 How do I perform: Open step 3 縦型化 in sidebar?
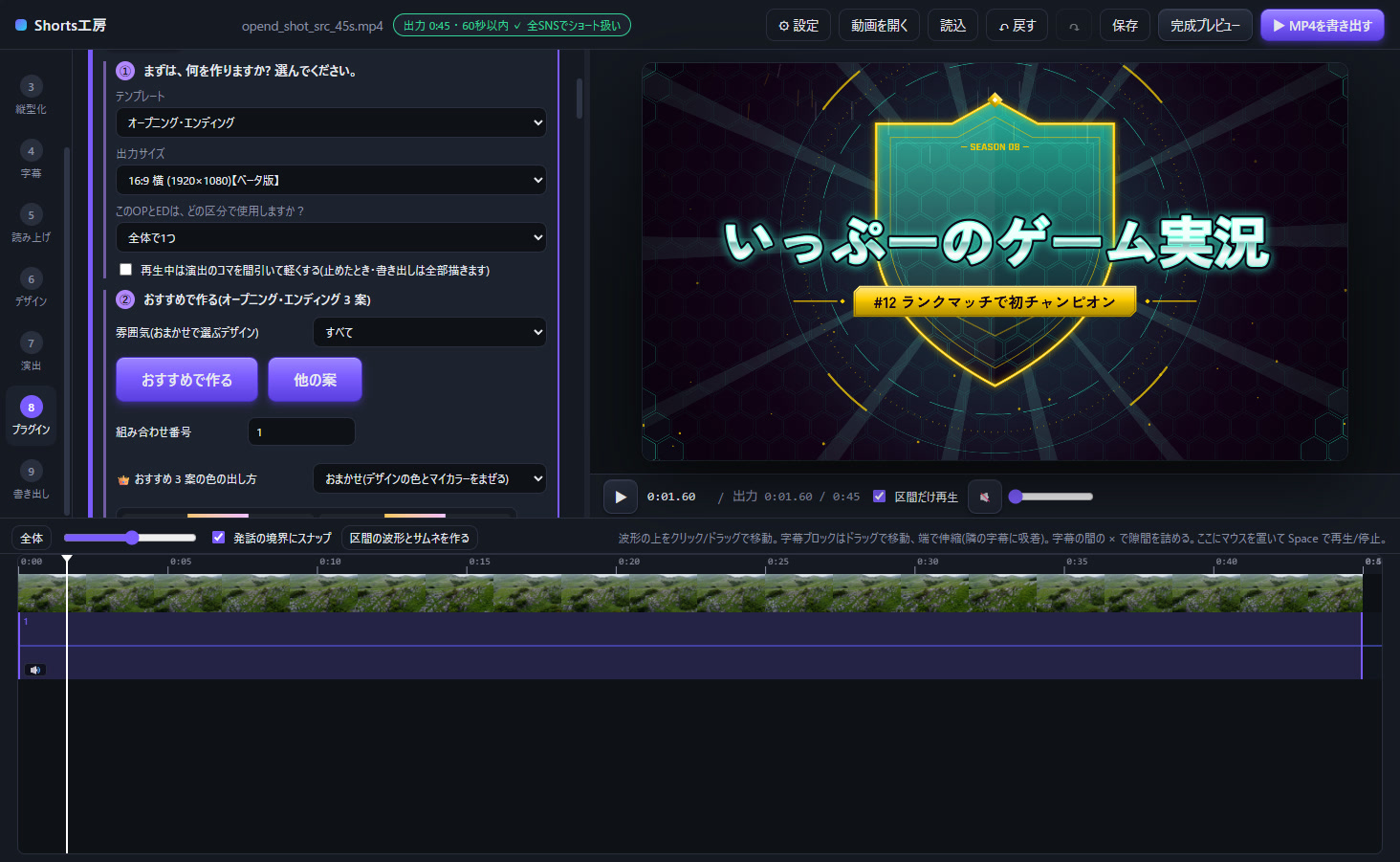(31, 96)
